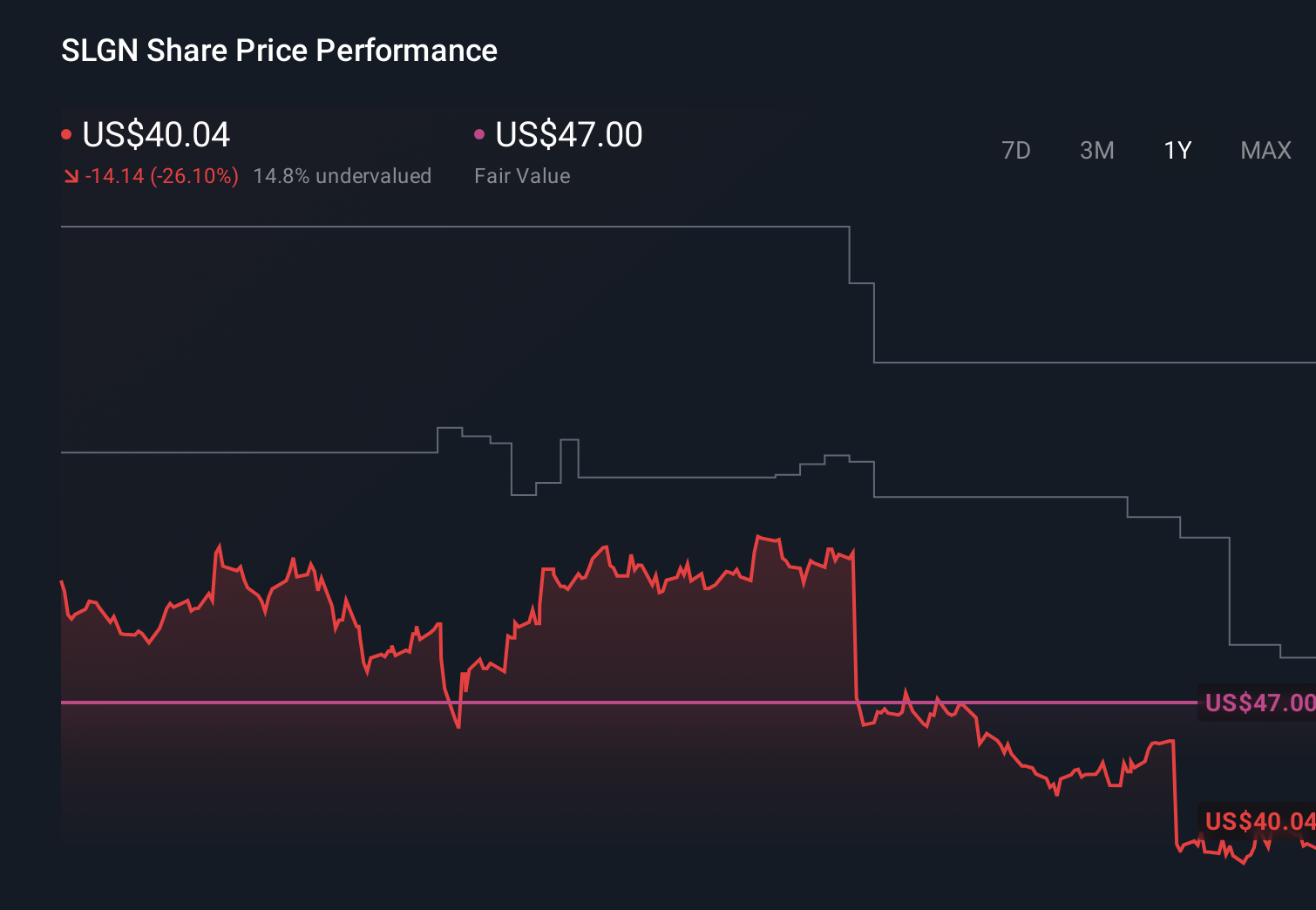Click the 14.8% undervalued label
Screen dimensions: 1316x910
[x=343, y=175]
